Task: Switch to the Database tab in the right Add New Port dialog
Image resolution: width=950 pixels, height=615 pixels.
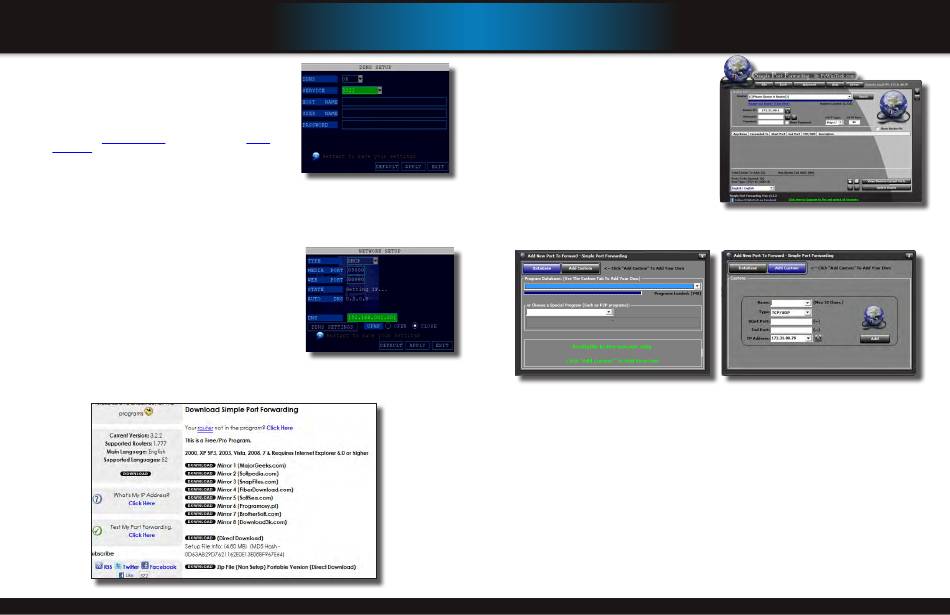Action: point(748,267)
